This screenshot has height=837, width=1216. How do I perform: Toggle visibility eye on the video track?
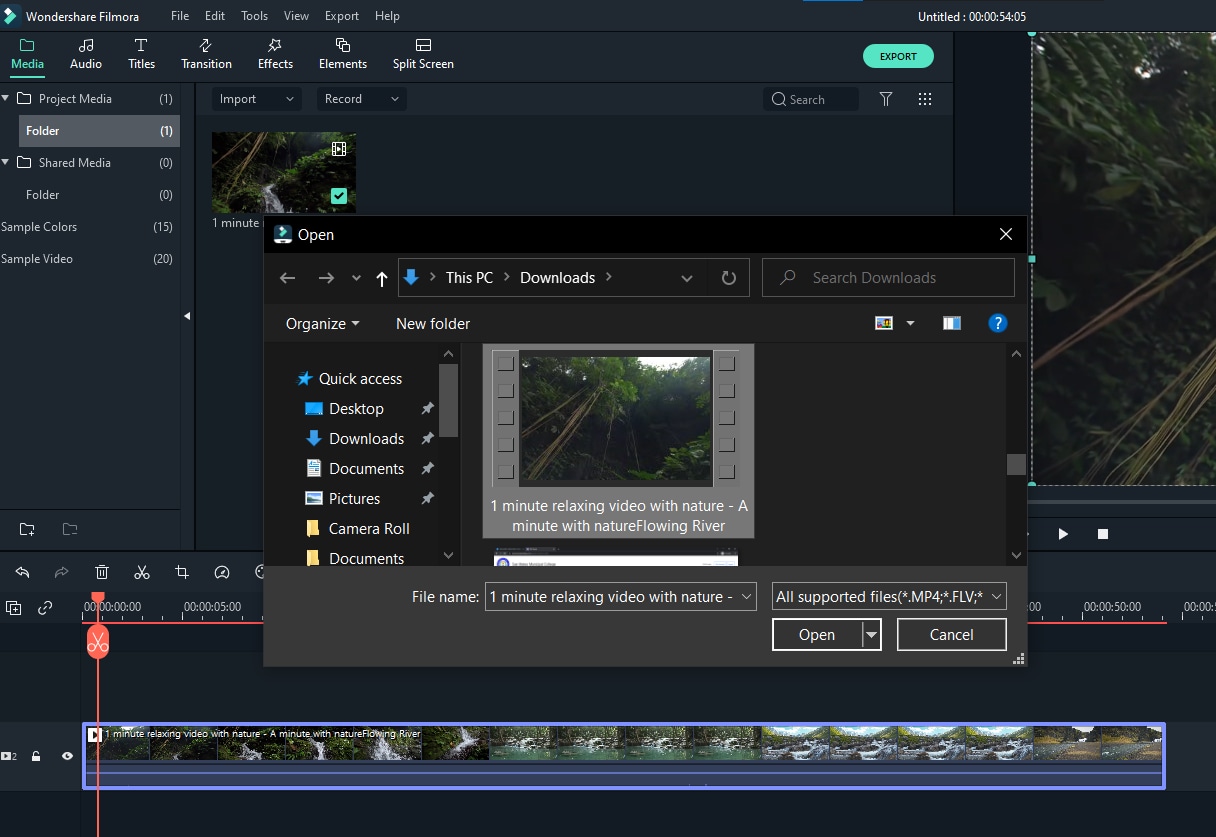pyautogui.click(x=67, y=756)
